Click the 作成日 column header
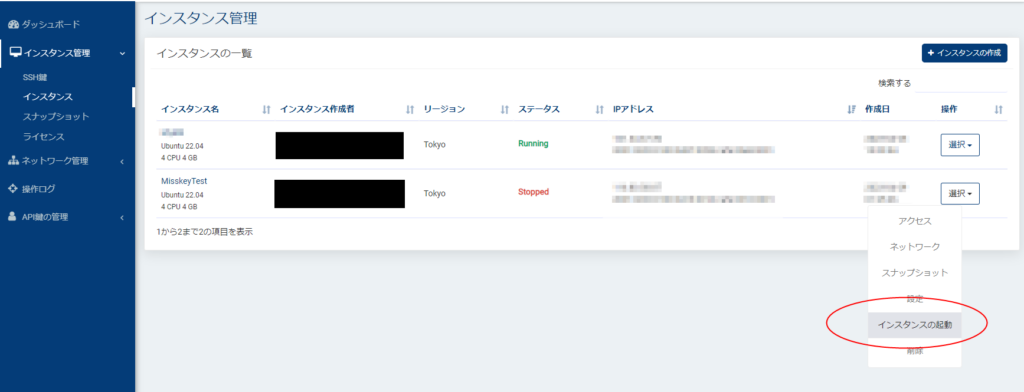 tap(877, 109)
